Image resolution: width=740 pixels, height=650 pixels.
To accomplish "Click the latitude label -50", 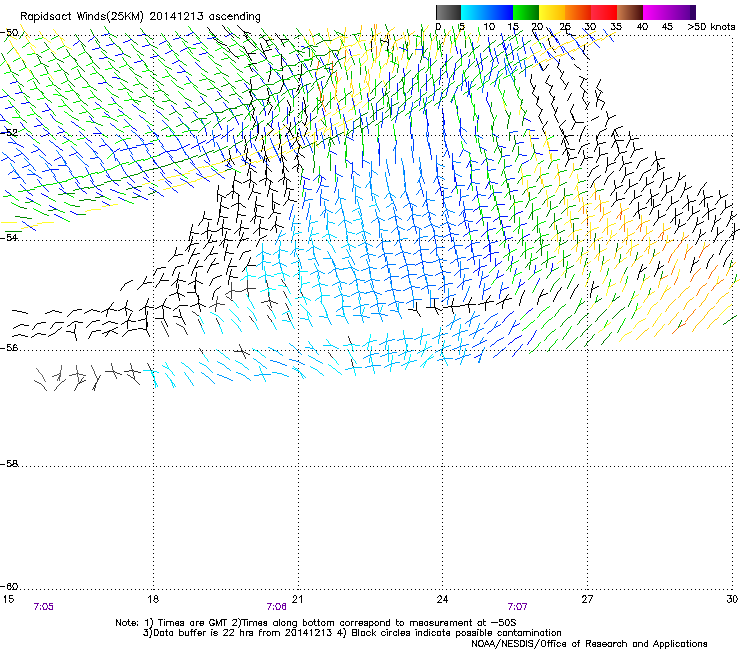I will [9, 33].
